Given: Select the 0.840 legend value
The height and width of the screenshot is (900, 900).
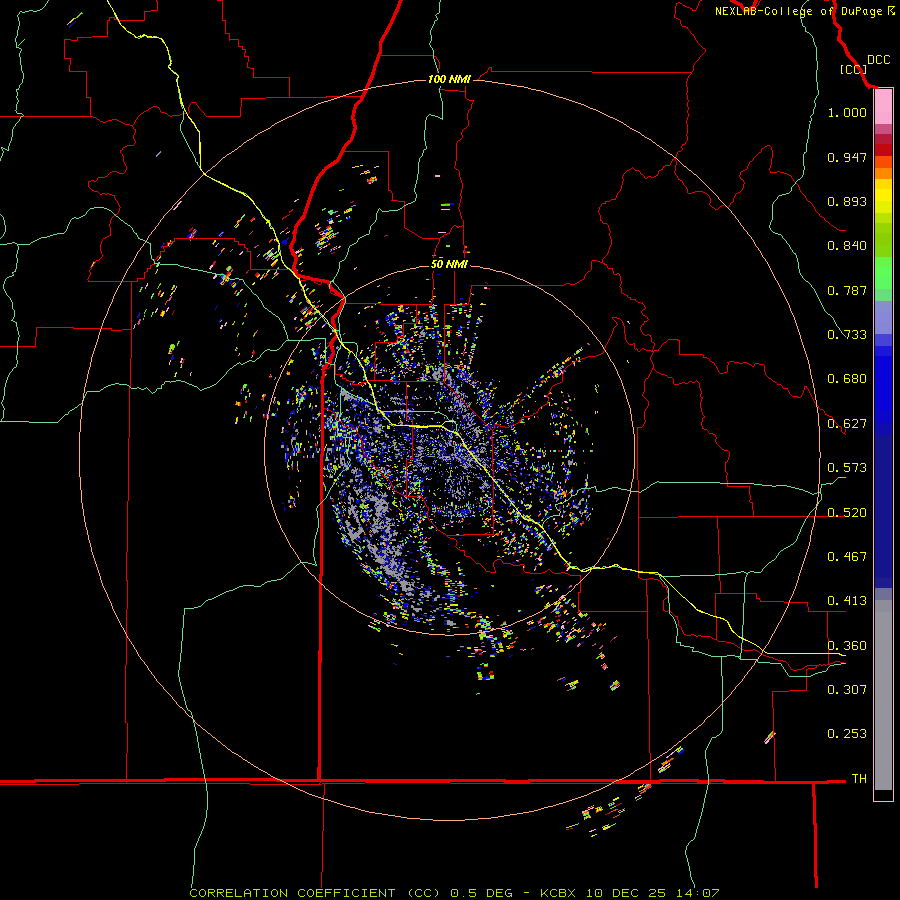Looking at the screenshot, I should click(x=847, y=246).
